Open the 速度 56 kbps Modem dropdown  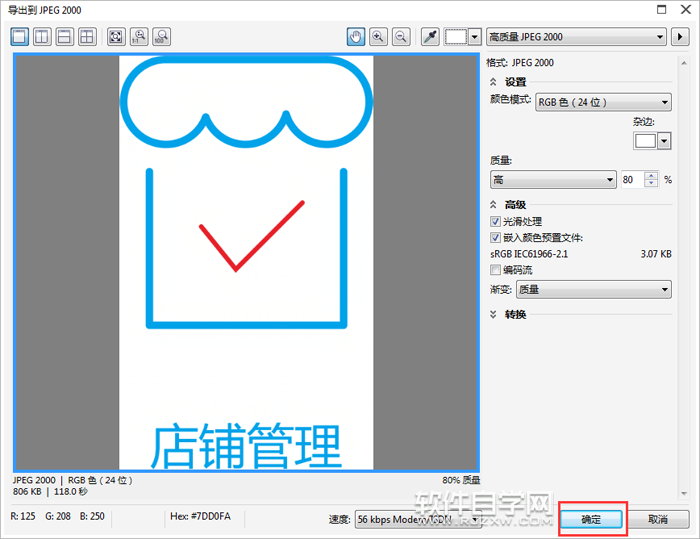418,519
